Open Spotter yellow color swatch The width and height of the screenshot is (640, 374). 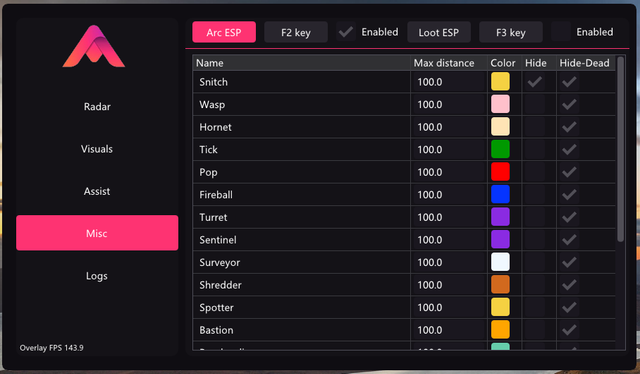500,307
